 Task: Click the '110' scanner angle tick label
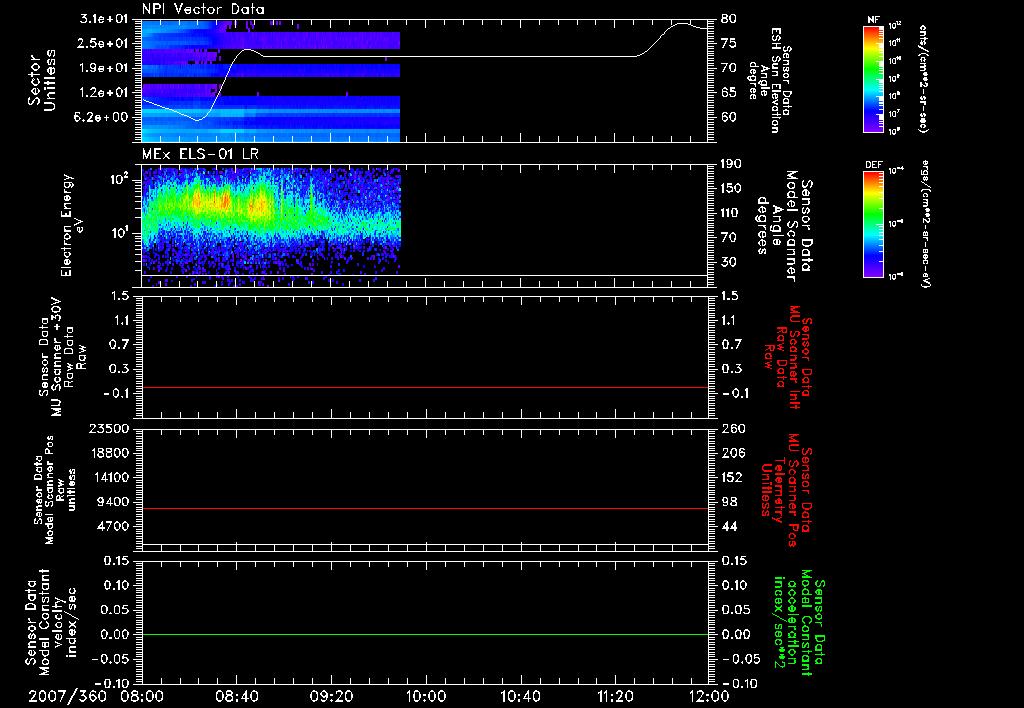point(731,213)
